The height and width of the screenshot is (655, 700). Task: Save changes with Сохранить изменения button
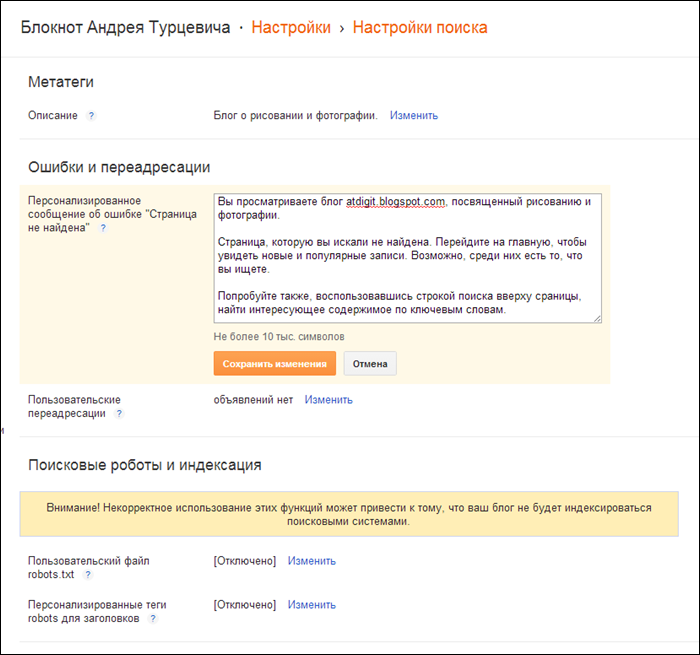coord(275,363)
